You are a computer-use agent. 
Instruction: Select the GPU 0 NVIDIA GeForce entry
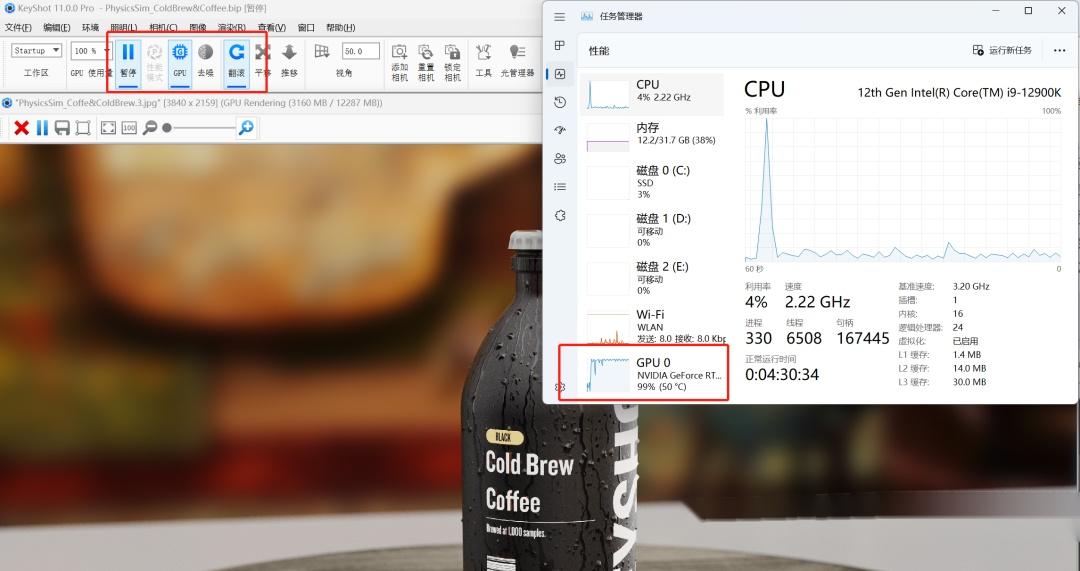652,374
